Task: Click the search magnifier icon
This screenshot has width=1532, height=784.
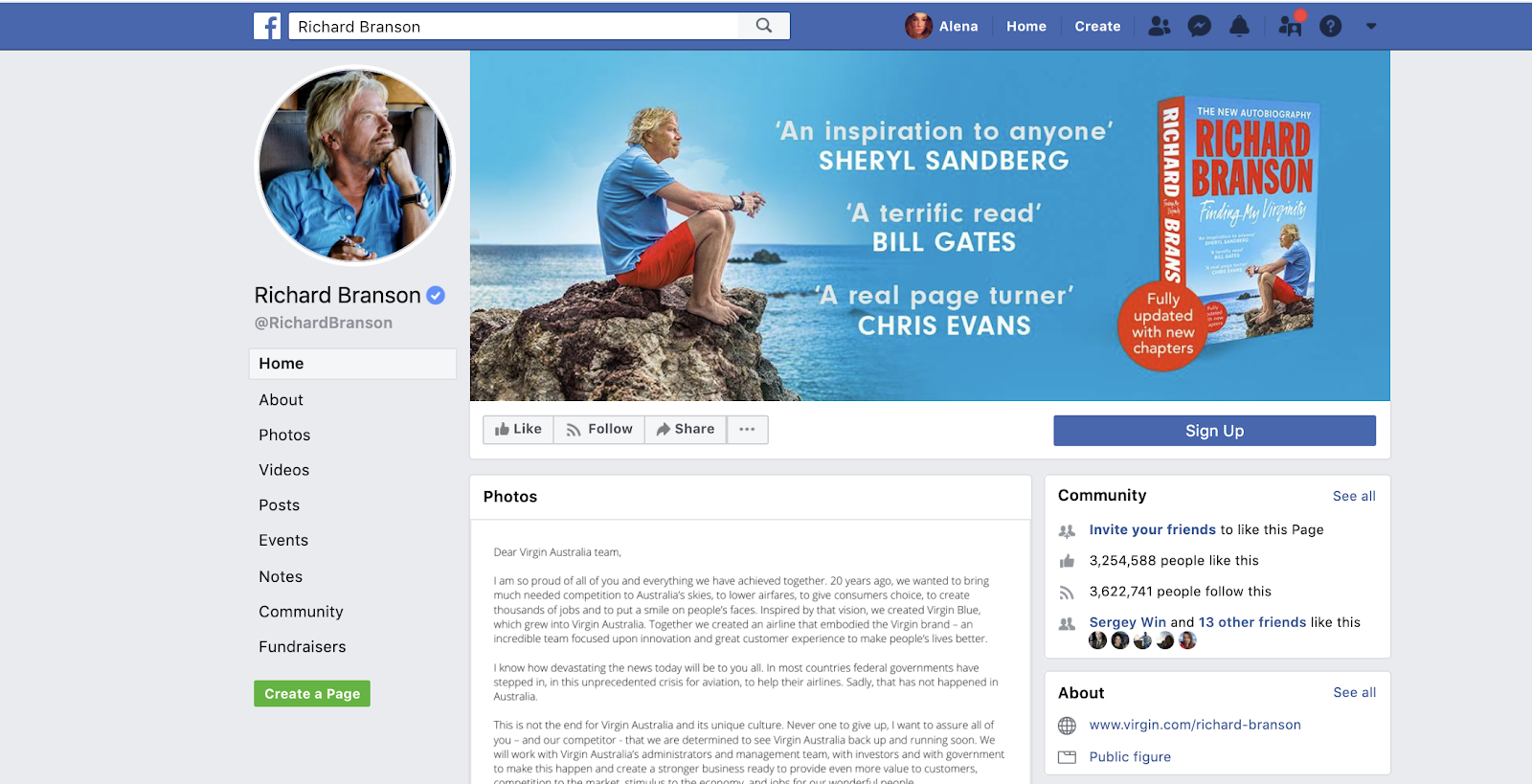Action: click(764, 26)
